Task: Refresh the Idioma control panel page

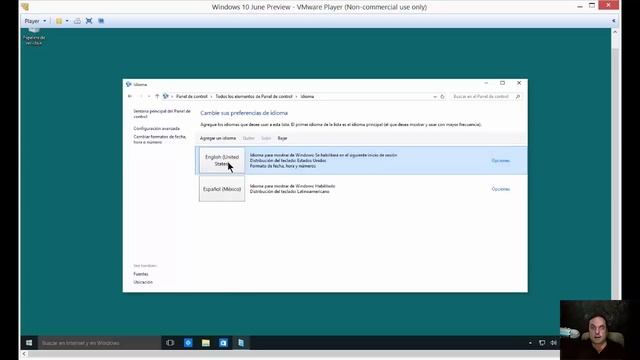Action: coord(442,97)
